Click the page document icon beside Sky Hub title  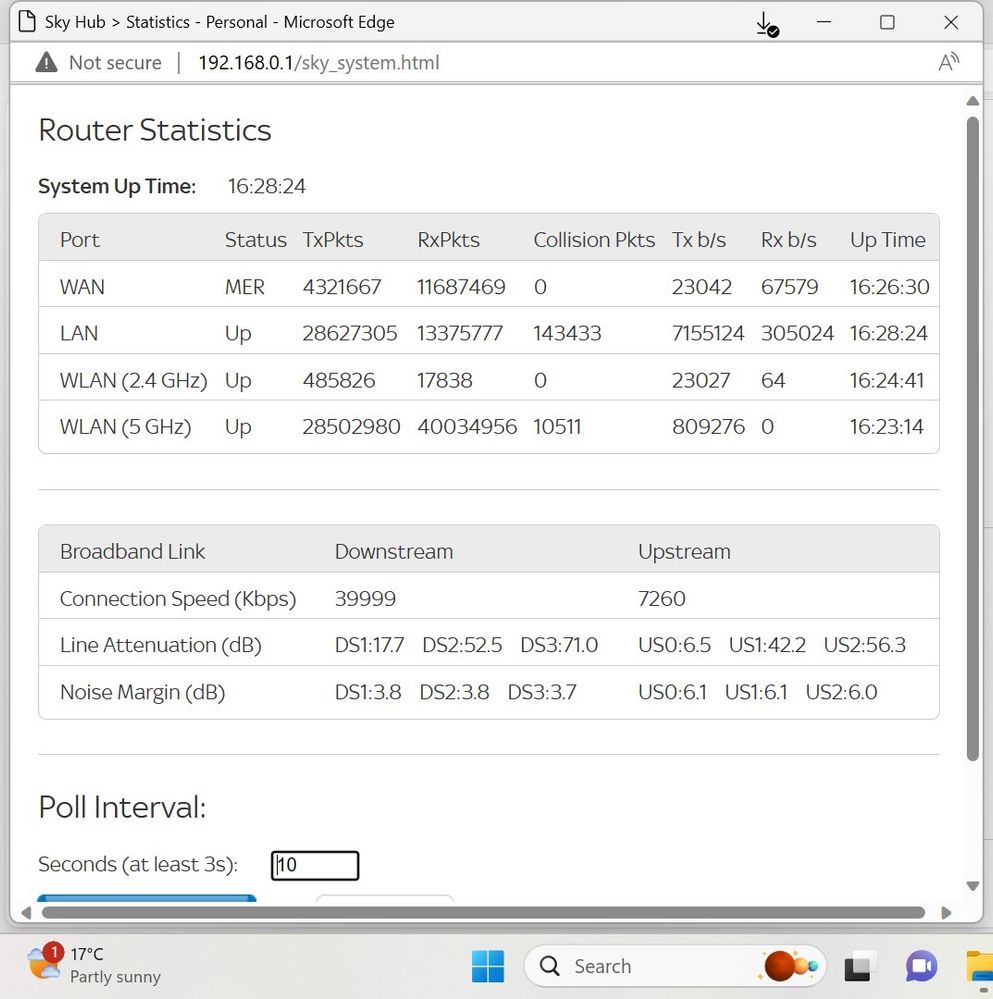click(28, 22)
